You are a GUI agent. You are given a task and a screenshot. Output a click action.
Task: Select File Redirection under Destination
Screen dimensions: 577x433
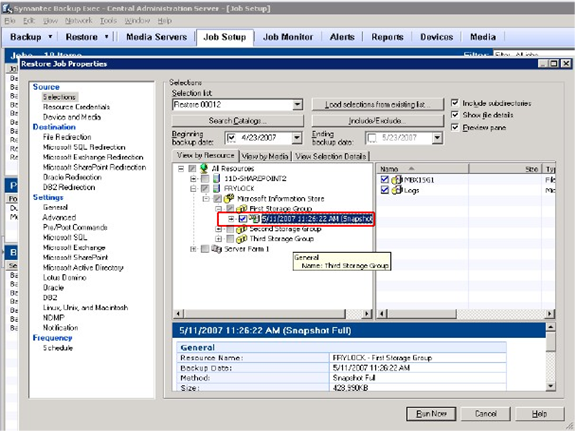pos(67,137)
